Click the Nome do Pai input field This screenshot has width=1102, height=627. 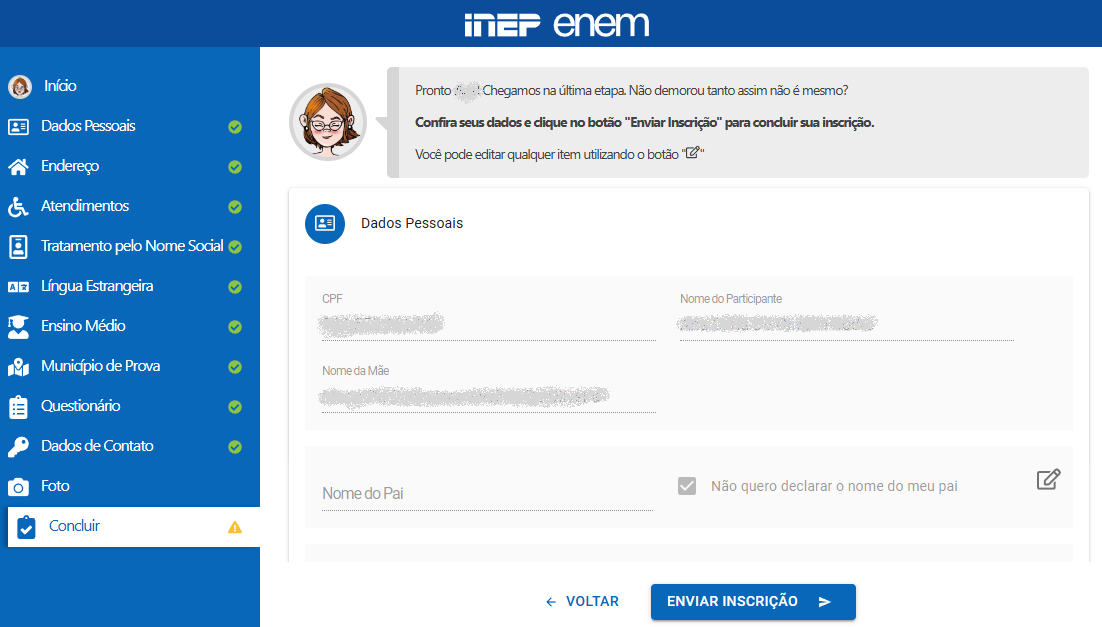(x=487, y=494)
